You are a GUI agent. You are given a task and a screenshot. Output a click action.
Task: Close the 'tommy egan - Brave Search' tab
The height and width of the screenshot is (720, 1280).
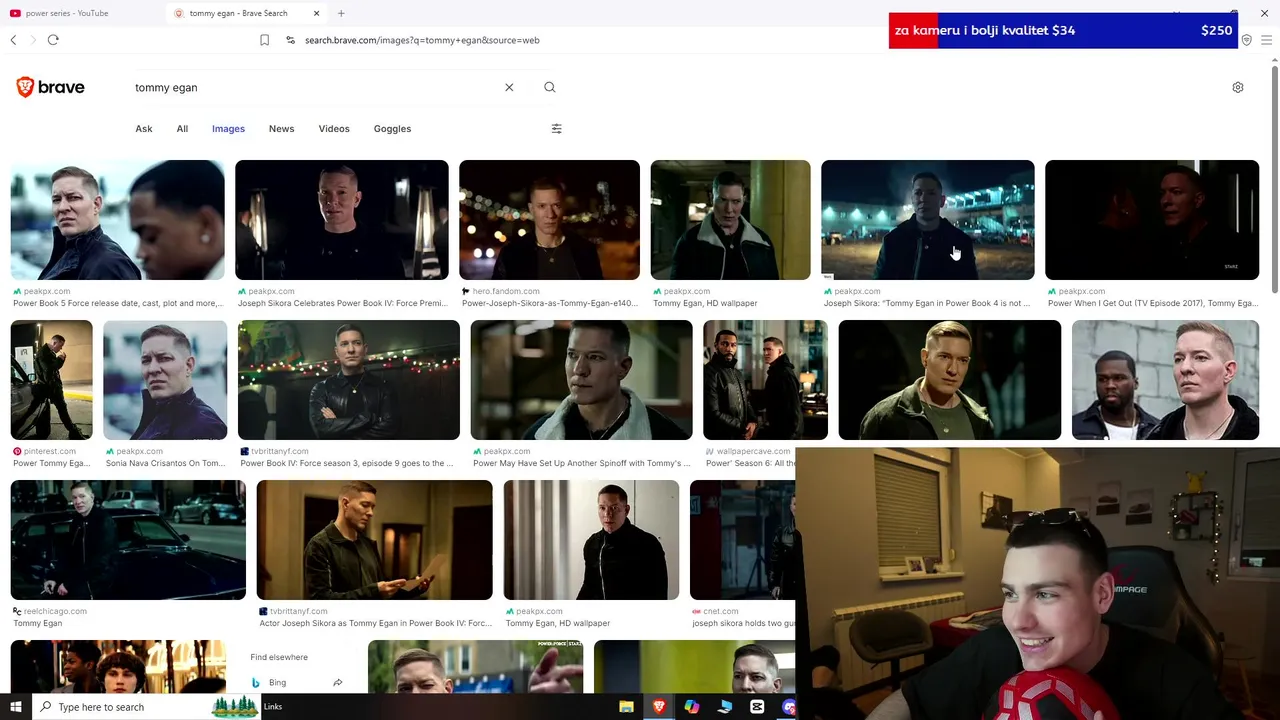pyautogui.click(x=317, y=13)
